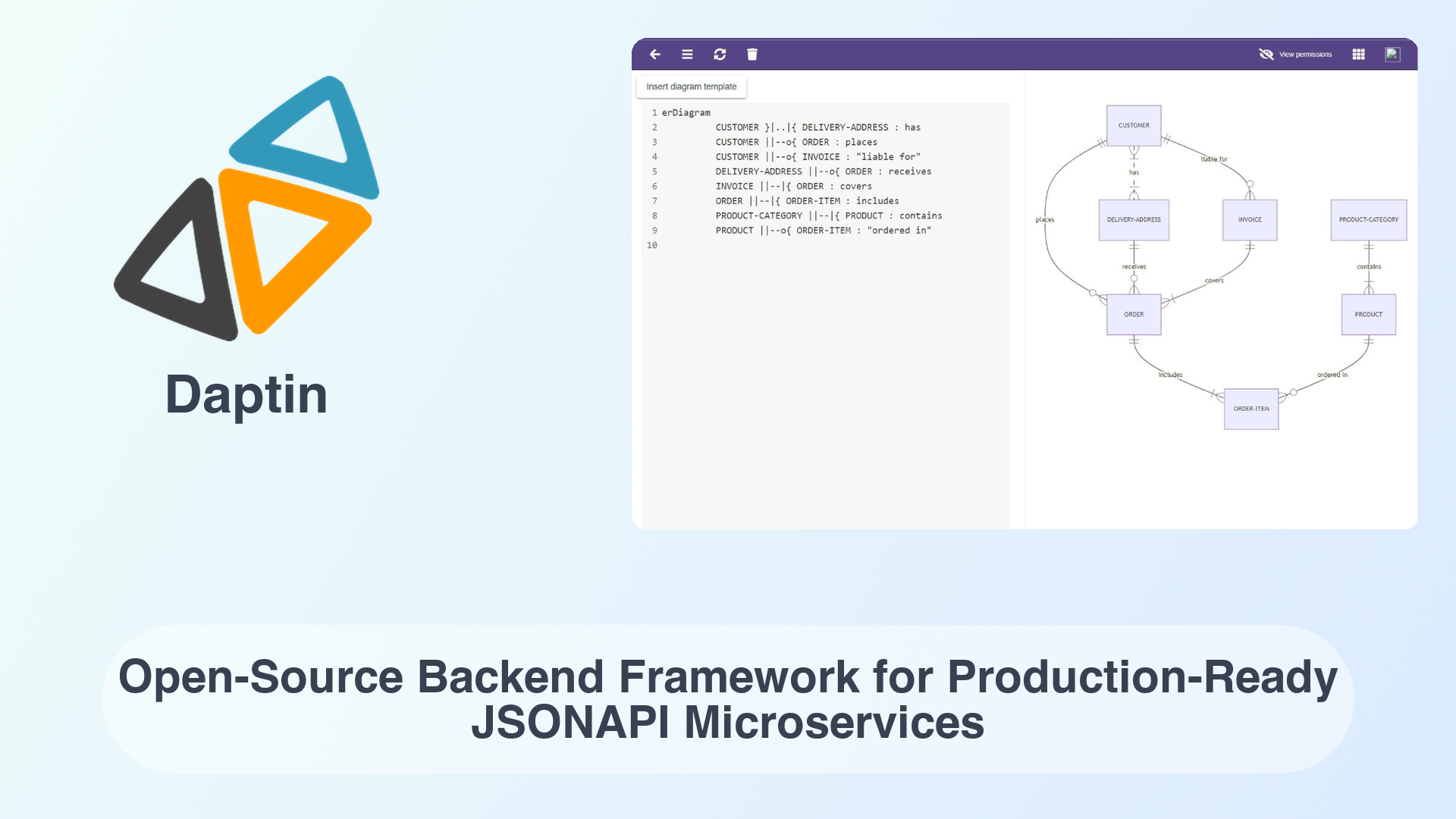1456x819 pixels.
Task: Select the PRODUCT entity box
Action: (1368, 314)
